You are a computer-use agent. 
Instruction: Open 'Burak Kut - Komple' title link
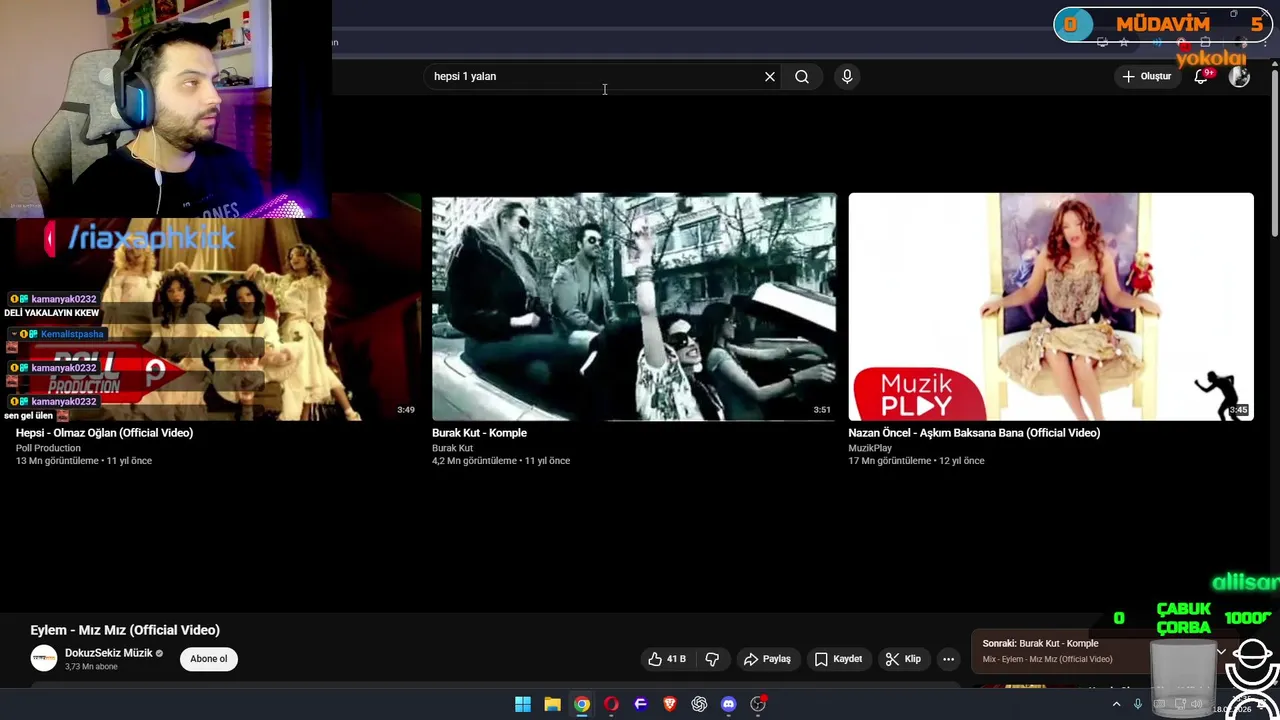[479, 433]
